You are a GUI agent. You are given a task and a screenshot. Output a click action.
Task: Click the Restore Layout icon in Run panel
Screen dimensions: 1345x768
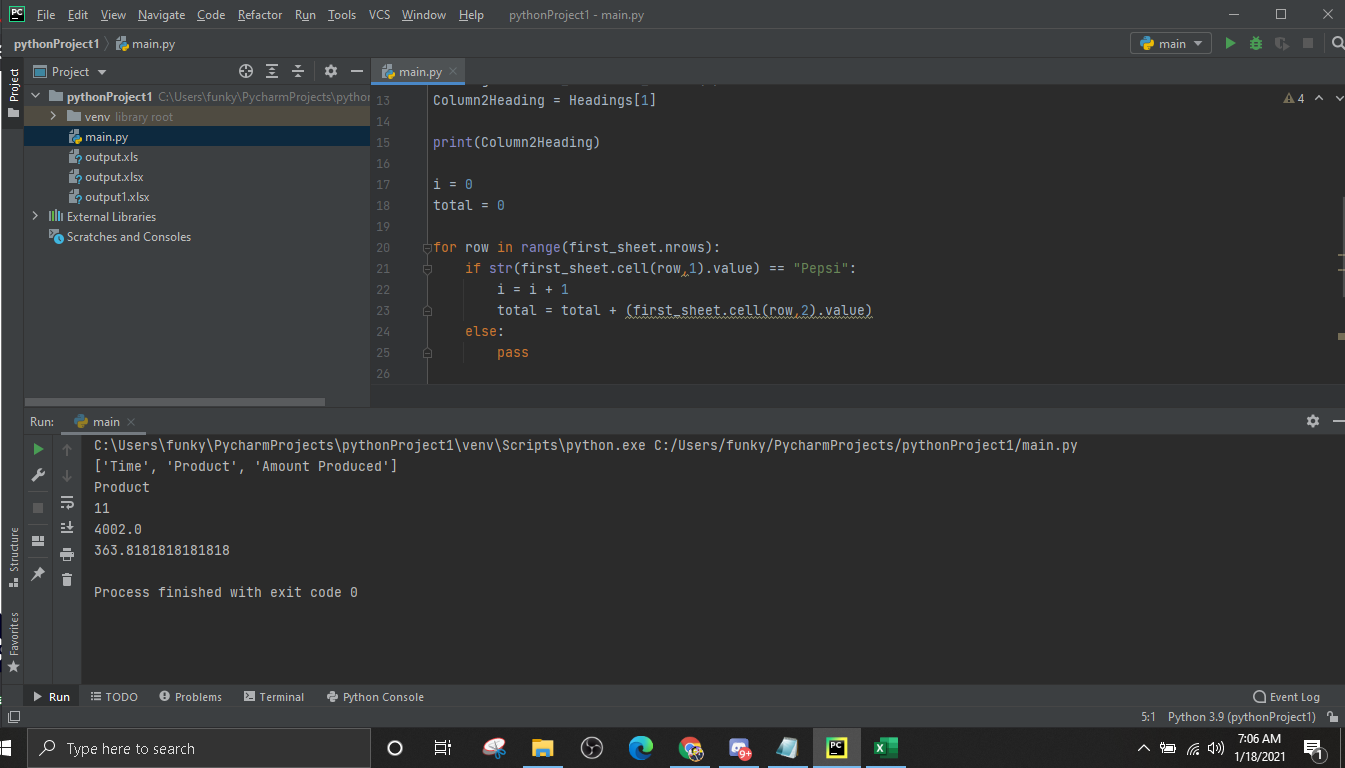pyautogui.click(x=39, y=541)
